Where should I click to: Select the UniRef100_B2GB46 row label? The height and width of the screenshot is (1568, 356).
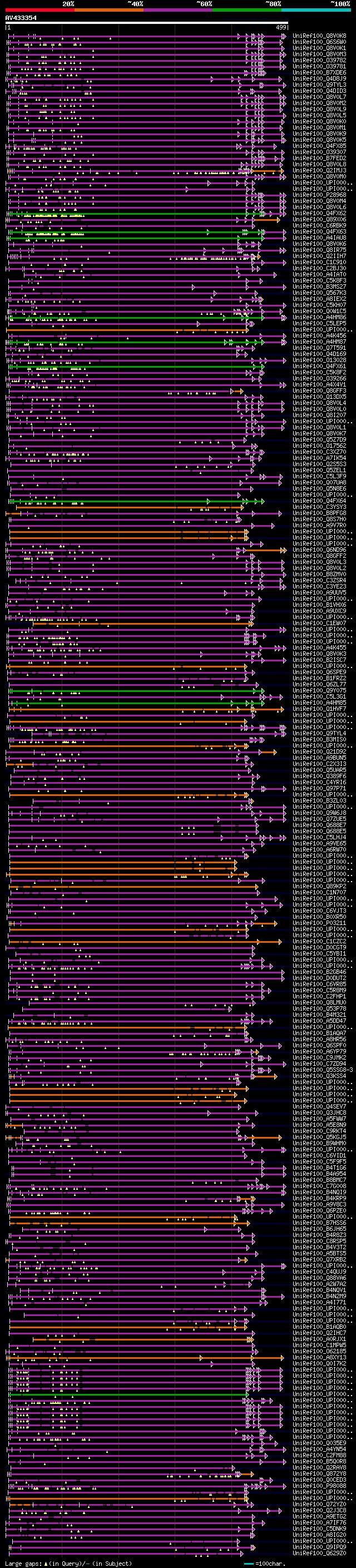point(319,972)
